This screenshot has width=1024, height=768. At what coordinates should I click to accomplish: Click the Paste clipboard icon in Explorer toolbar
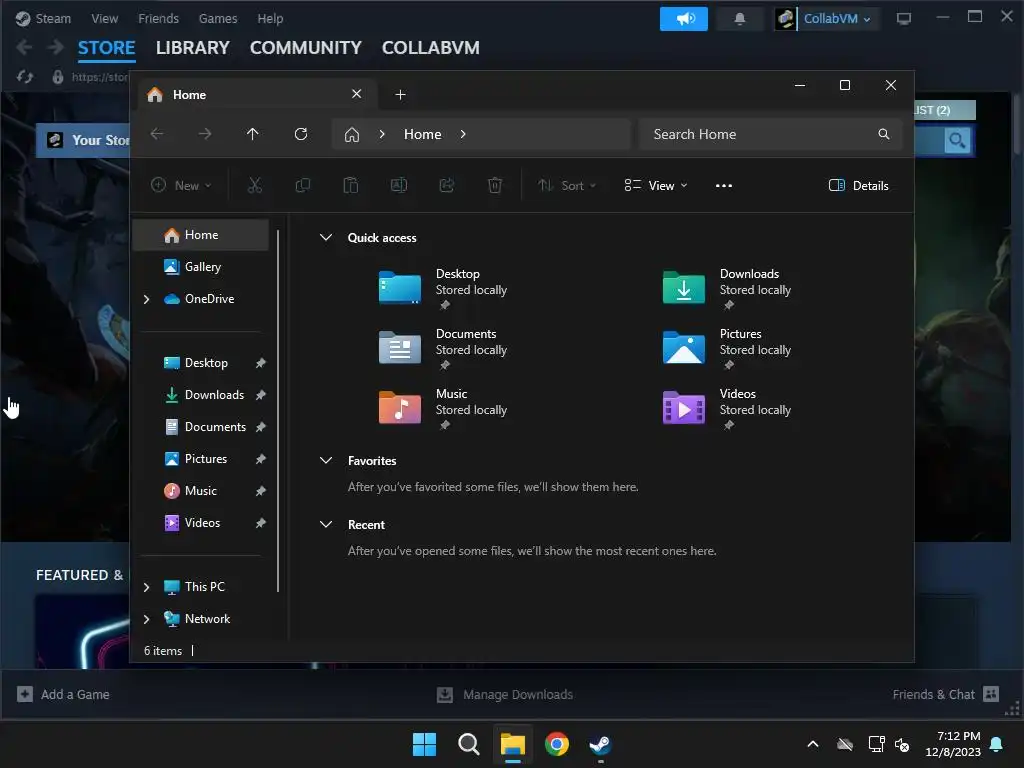pyautogui.click(x=351, y=185)
